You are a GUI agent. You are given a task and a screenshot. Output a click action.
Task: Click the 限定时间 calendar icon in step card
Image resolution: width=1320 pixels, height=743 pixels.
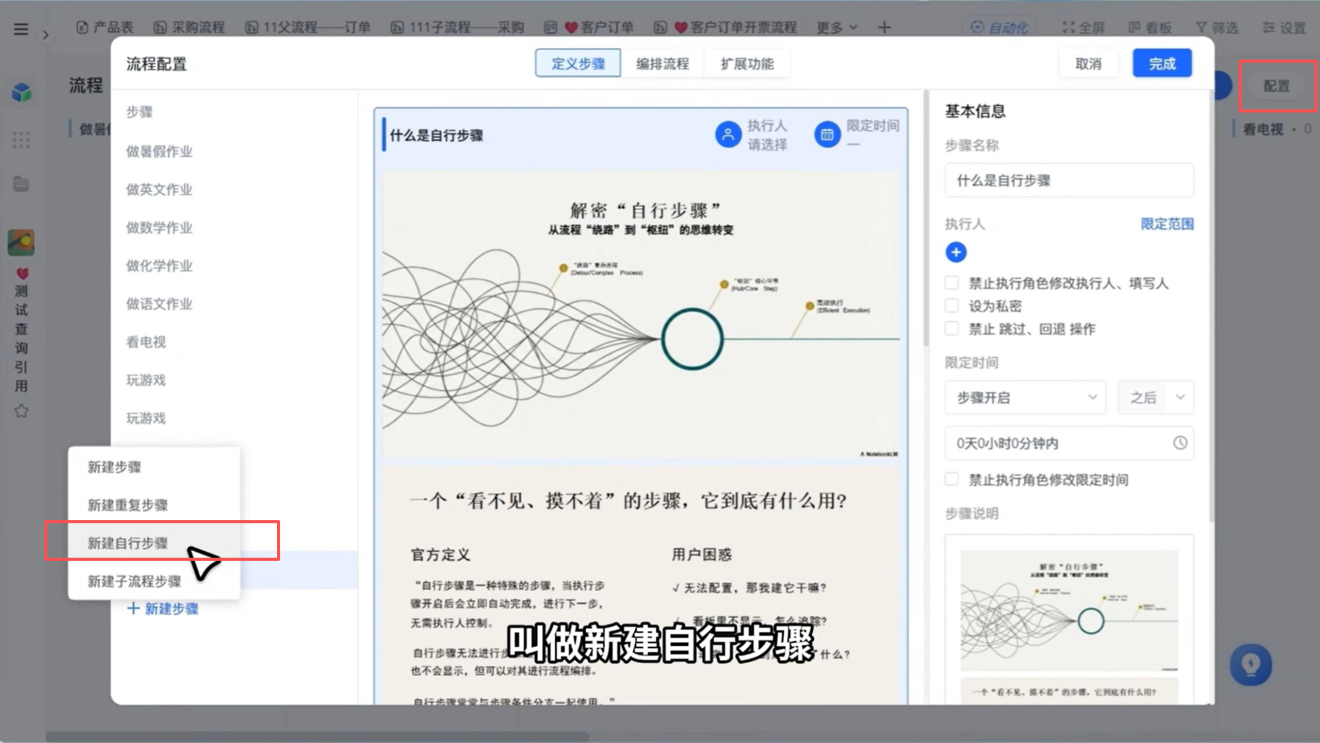[827, 134]
